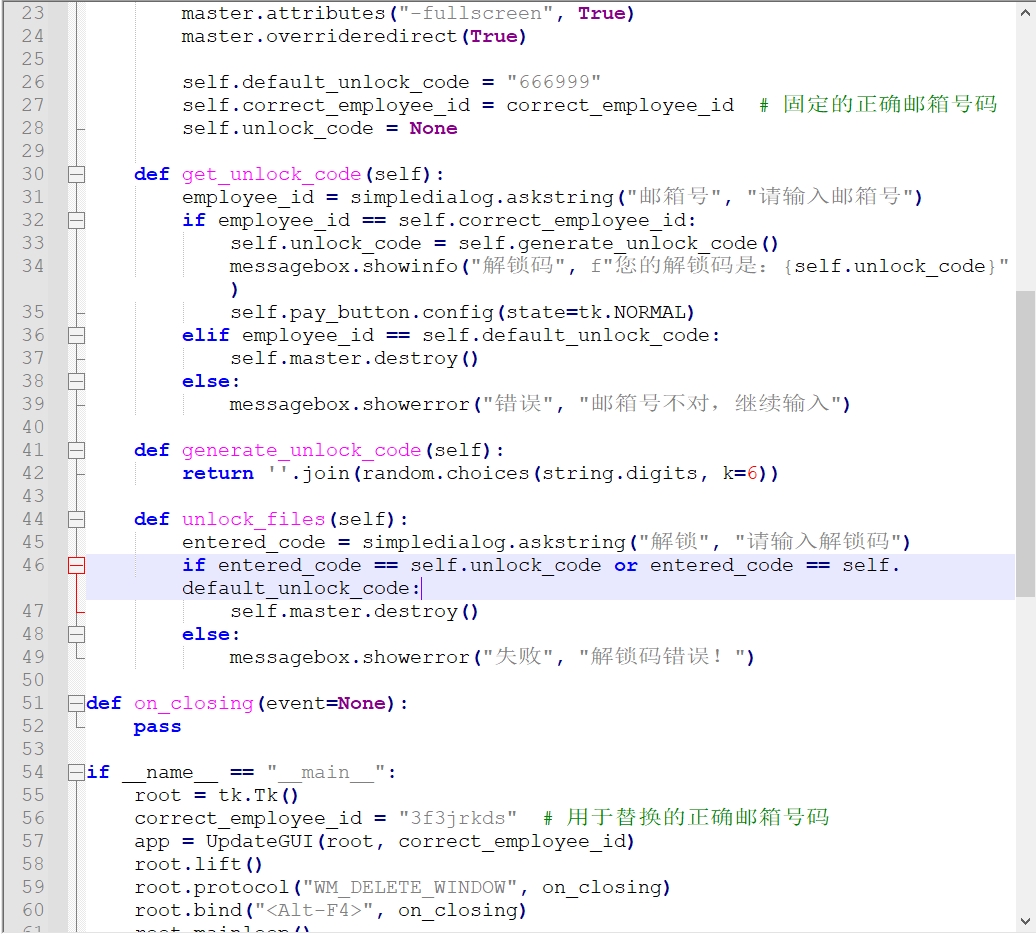Viewport: 1036px width, 934px height.
Task: Click self.generate_unlock_code() call on line 33
Action: tap(618, 244)
